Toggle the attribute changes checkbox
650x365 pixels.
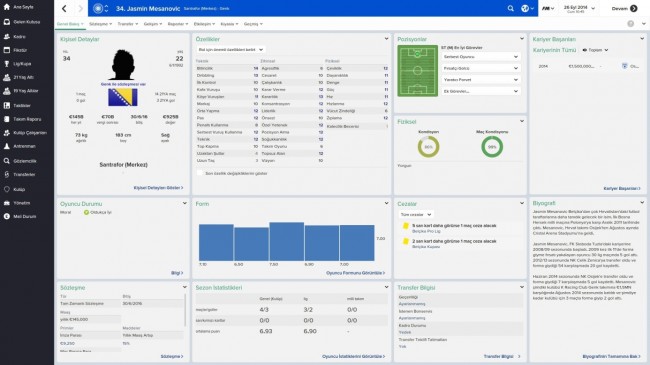click(200, 173)
